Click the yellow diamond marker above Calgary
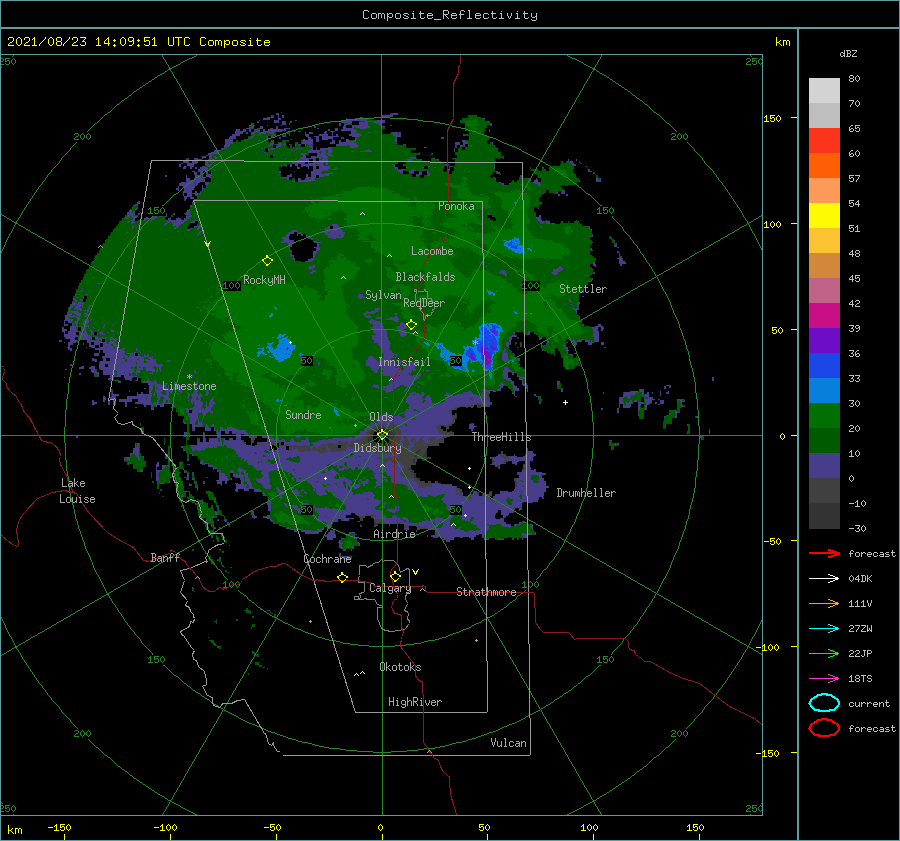 click(x=395, y=576)
